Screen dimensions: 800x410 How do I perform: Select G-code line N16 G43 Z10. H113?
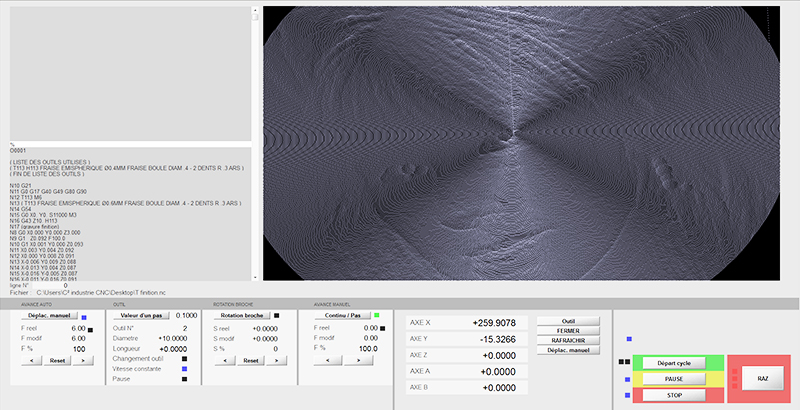[x=34, y=221]
